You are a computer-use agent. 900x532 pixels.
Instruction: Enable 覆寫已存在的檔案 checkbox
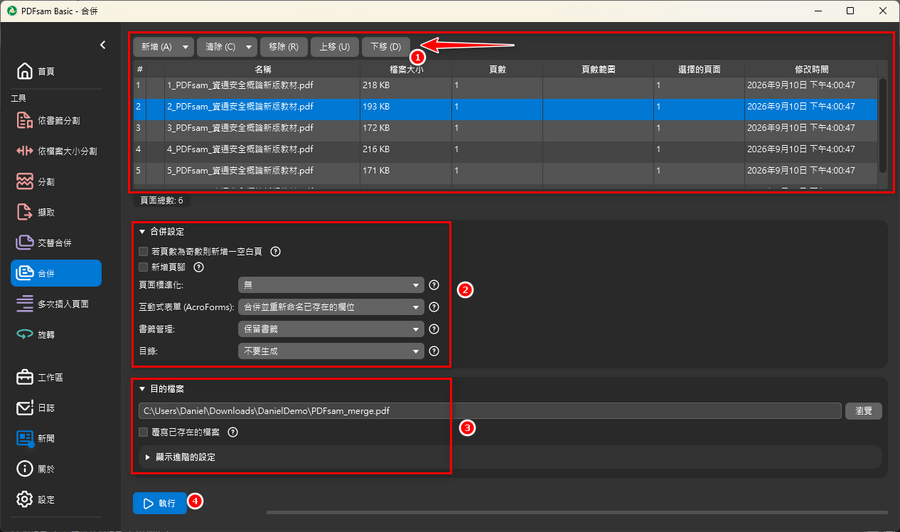point(143,432)
